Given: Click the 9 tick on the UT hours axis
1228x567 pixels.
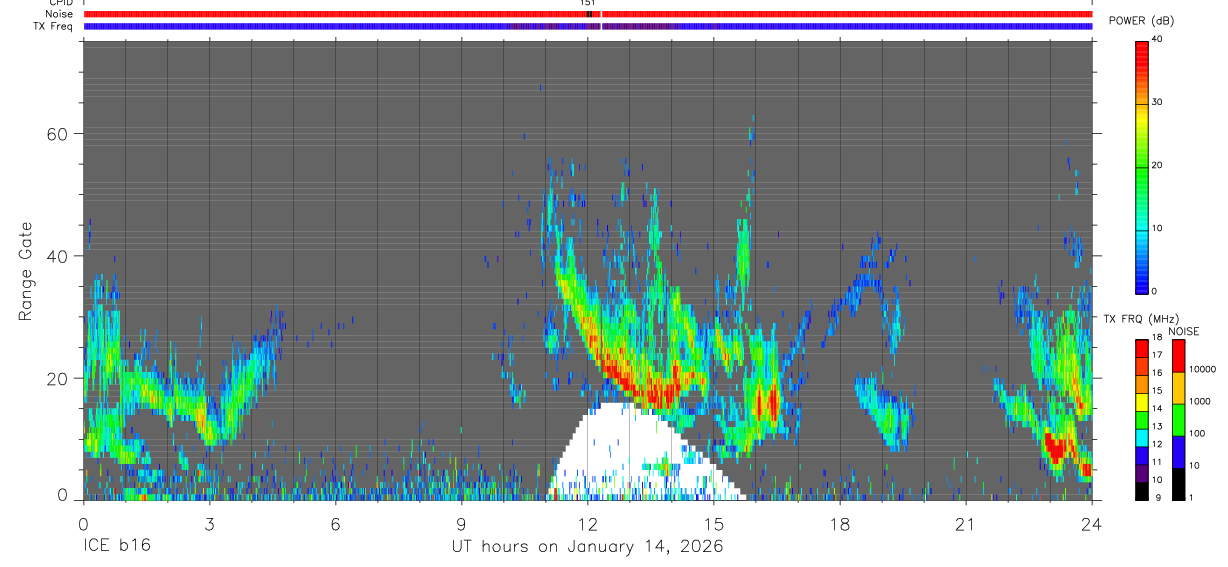Looking at the screenshot, I should [461, 523].
